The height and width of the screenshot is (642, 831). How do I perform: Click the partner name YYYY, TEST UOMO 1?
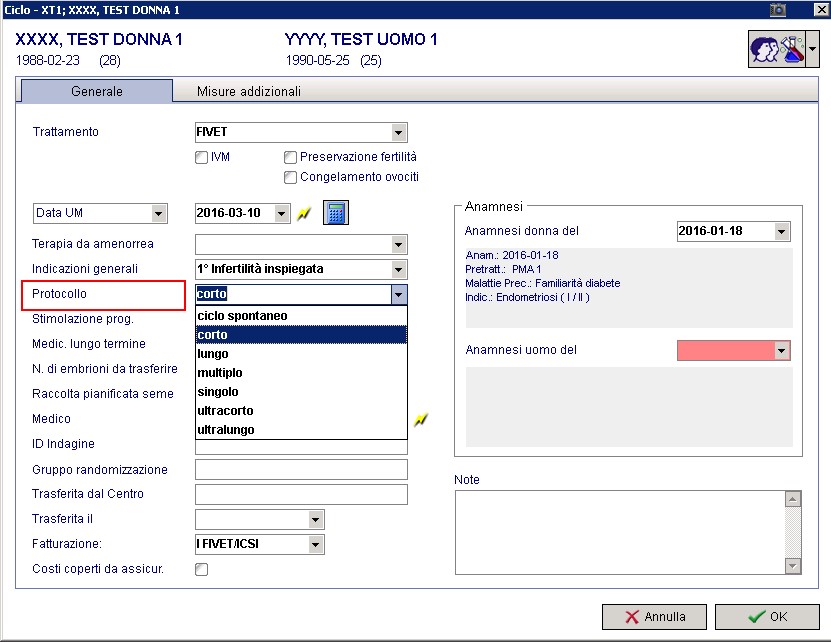click(361, 39)
